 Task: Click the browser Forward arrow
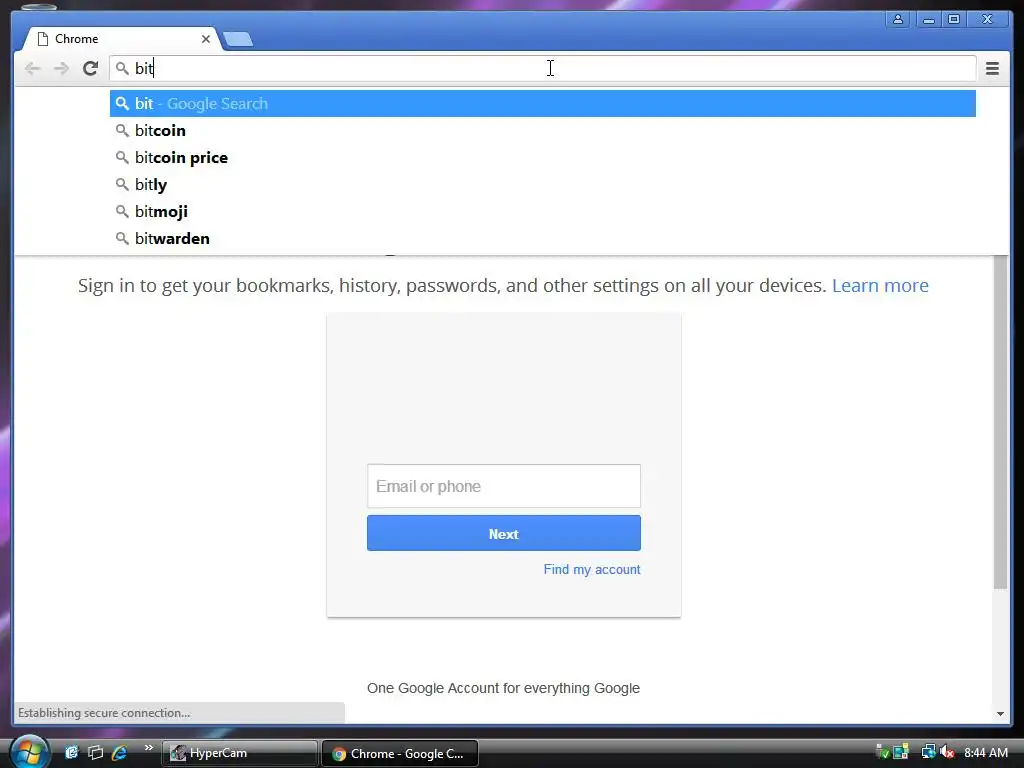coord(61,68)
